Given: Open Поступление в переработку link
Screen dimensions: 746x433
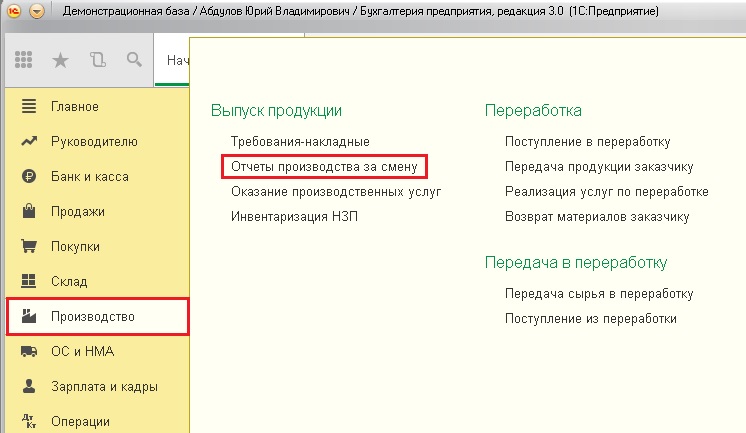Looking at the screenshot, I should pos(587,141).
